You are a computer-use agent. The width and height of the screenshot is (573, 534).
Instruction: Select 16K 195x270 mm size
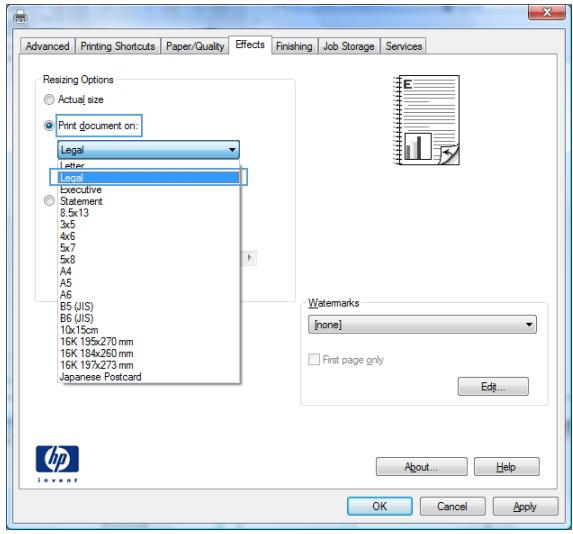(x=149, y=341)
